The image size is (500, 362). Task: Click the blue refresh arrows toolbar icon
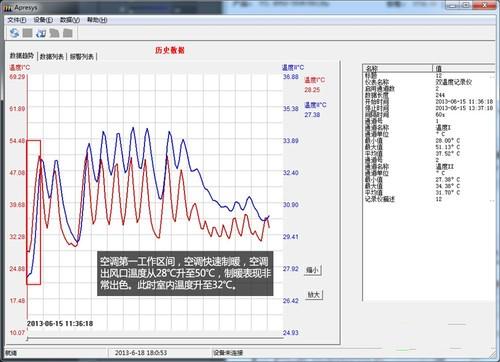14,33
